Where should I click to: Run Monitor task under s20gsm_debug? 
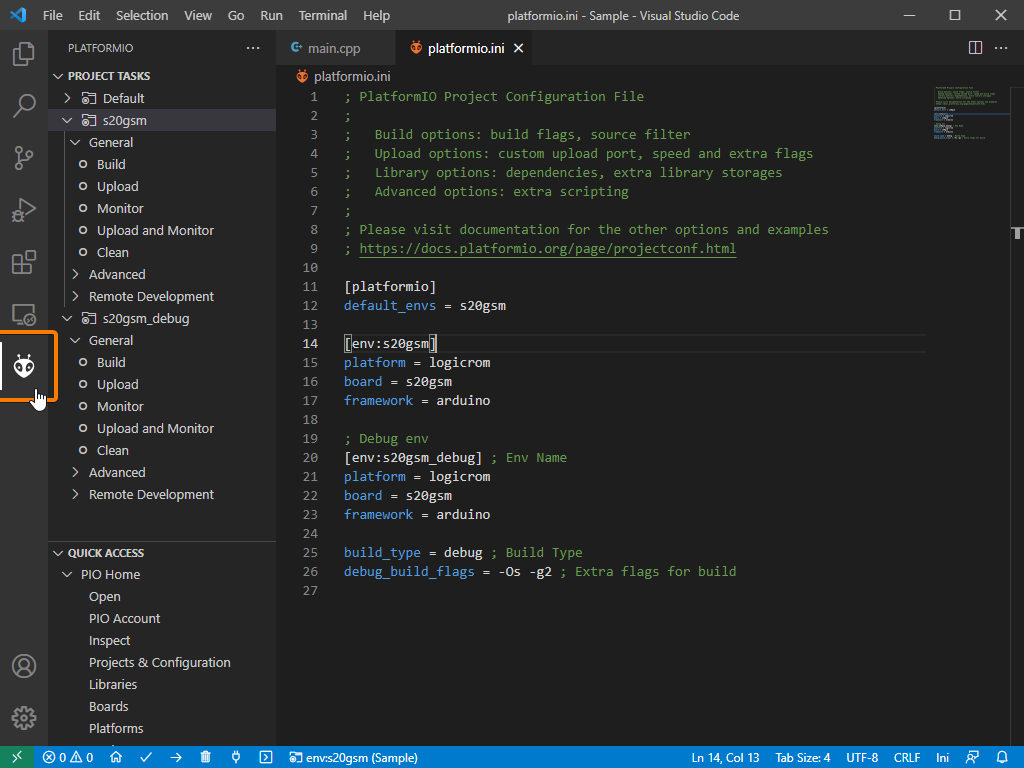120,407
